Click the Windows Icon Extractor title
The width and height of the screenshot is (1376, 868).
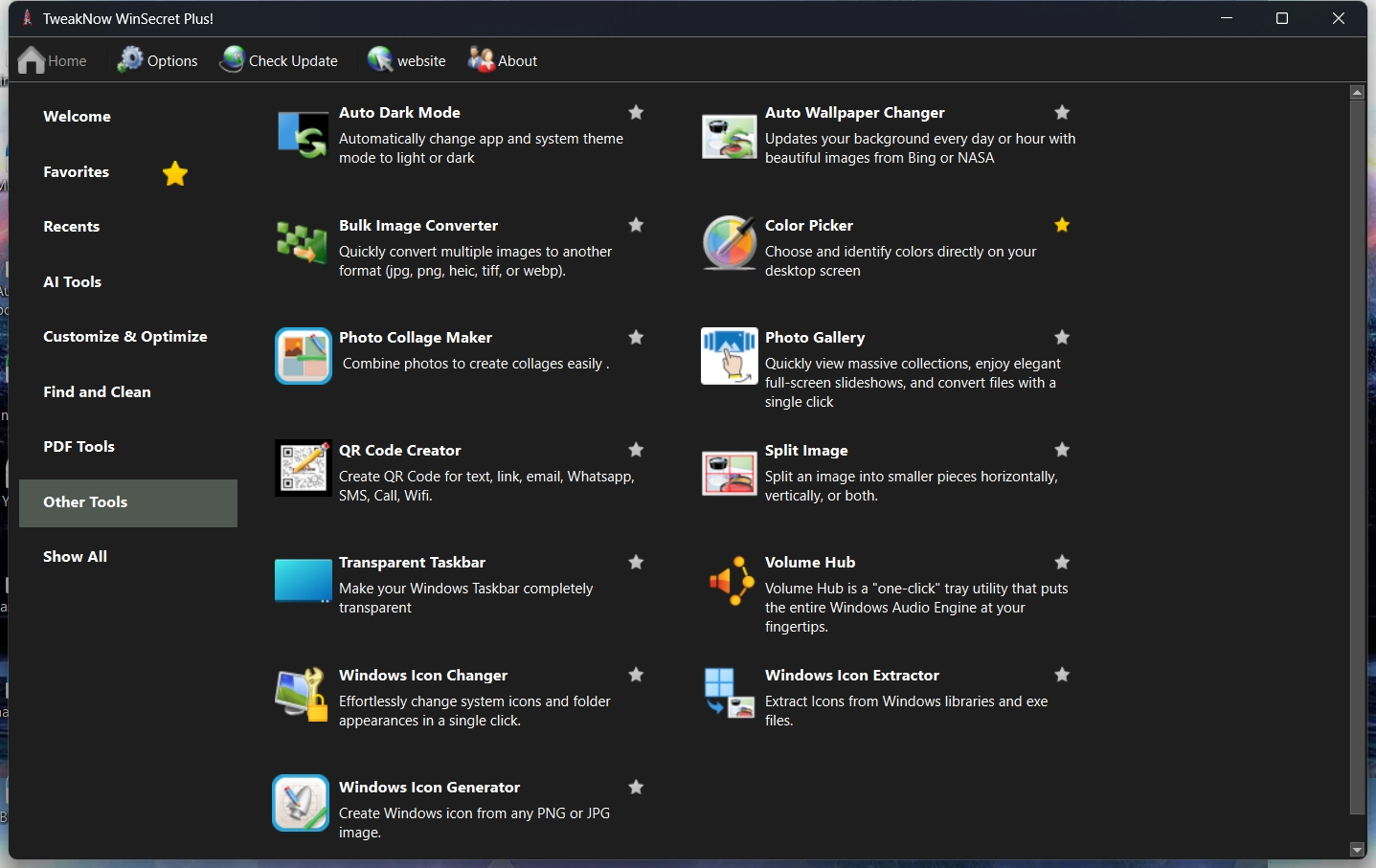pos(852,676)
